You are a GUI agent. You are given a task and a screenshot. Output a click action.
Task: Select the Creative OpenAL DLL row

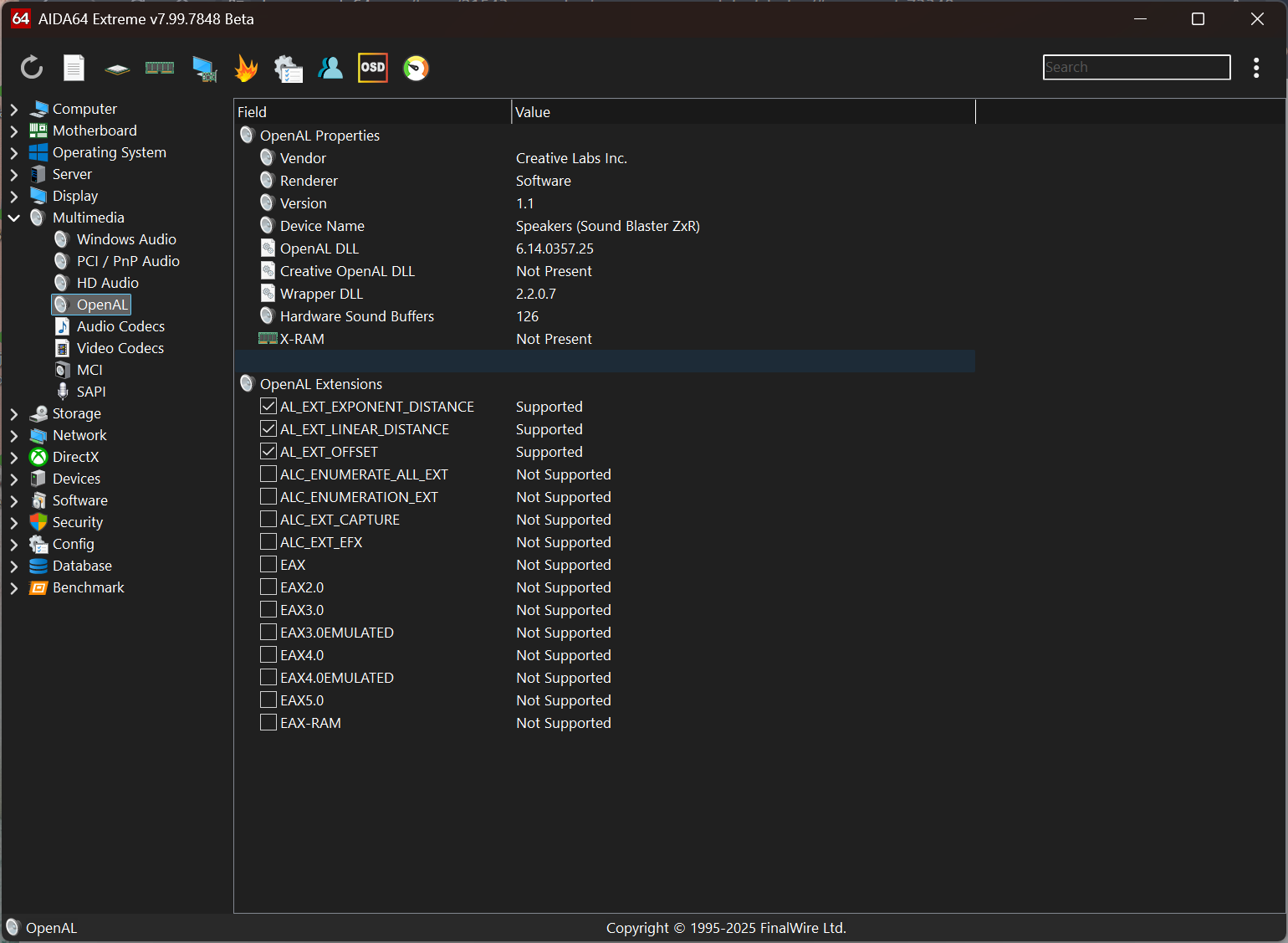click(x=605, y=271)
